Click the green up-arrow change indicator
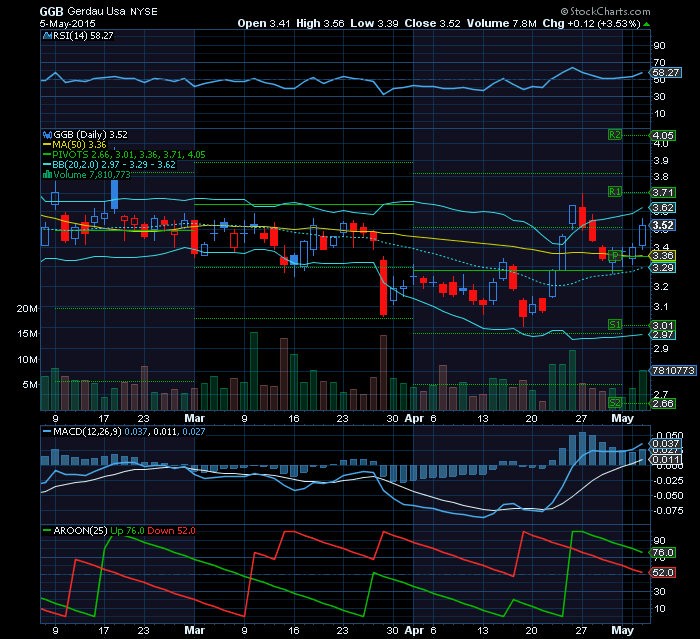The image size is (700, 639). (x=646, y=24)
